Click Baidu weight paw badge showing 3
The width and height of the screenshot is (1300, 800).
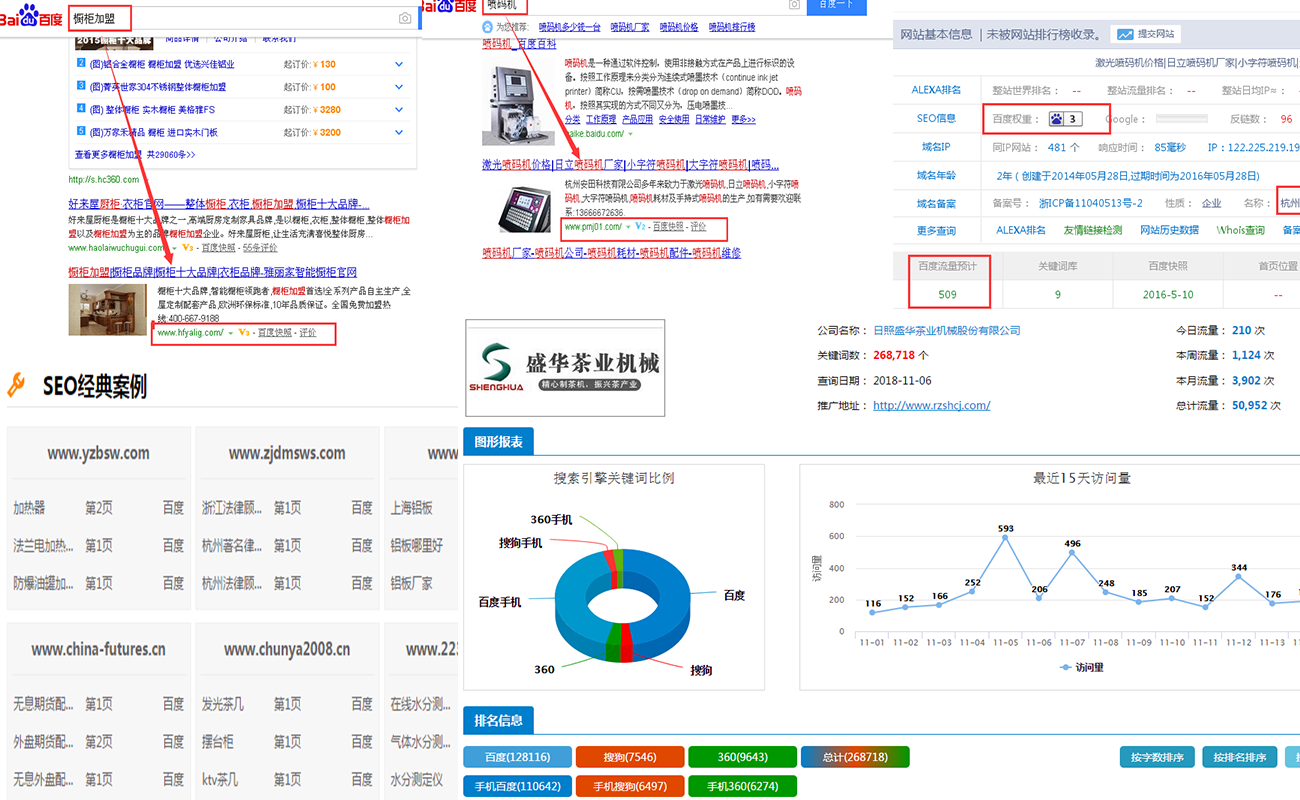1066,119
